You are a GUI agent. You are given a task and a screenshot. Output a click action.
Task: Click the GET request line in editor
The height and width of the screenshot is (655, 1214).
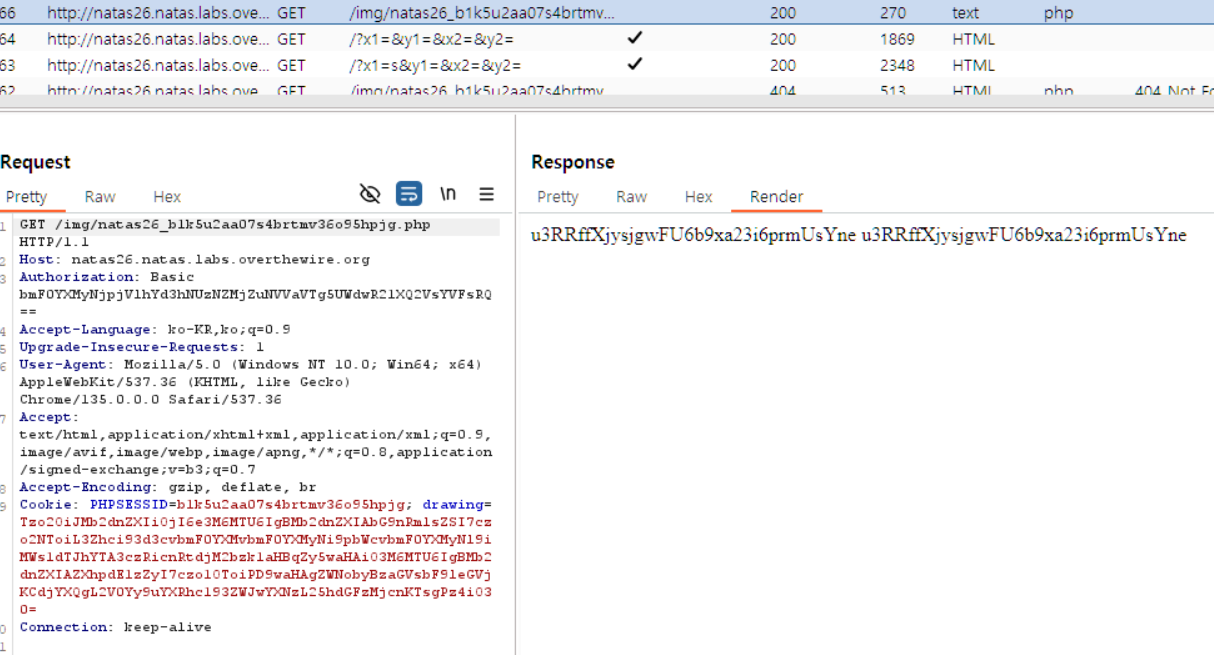click(225, 225)
